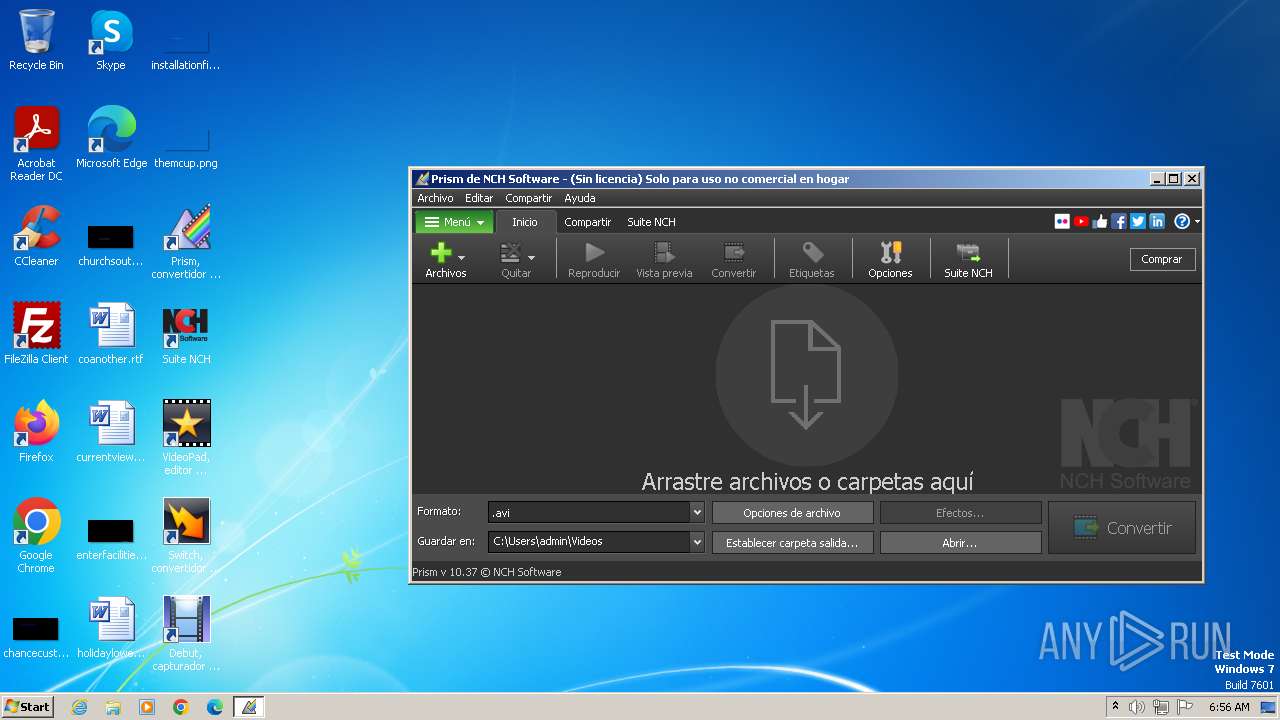Select Google Chrome desktop icon

coord(36,536)
